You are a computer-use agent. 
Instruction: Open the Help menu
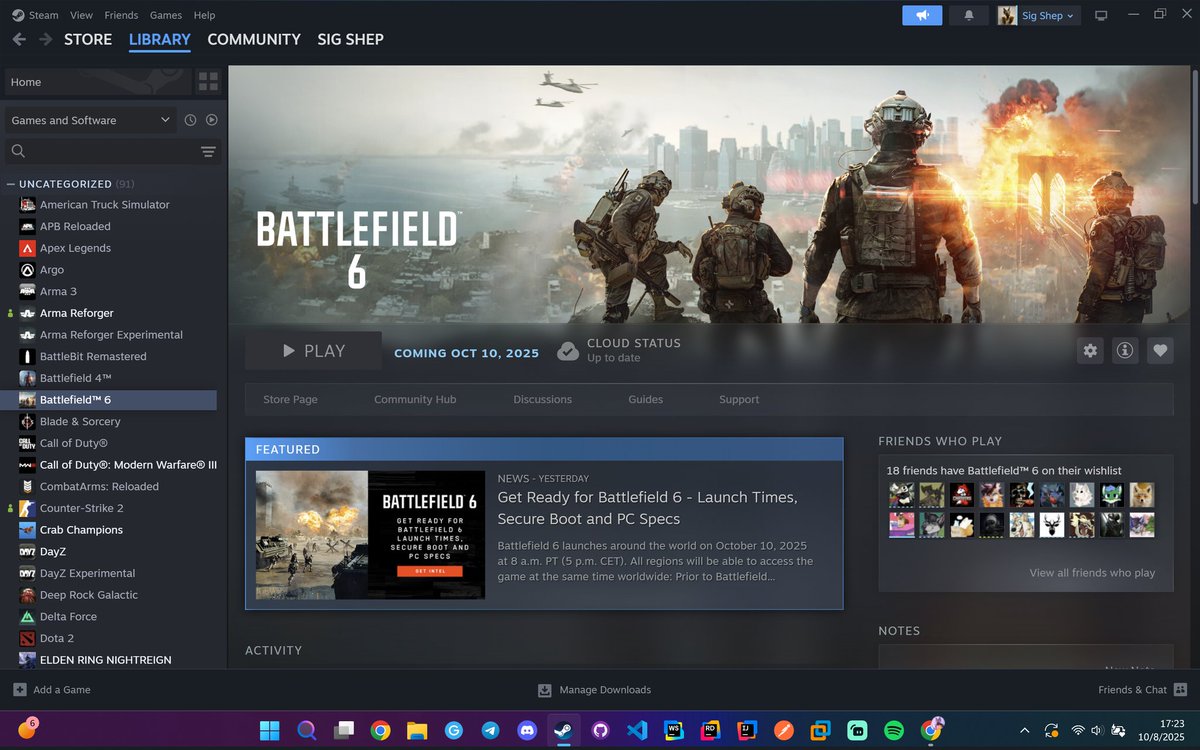coord(204,15)
